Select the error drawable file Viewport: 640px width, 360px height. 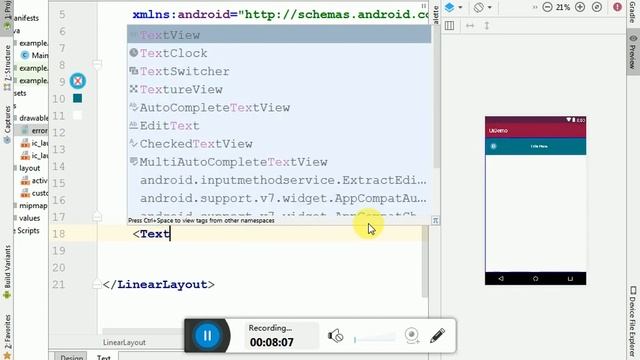tap(35, 131)
